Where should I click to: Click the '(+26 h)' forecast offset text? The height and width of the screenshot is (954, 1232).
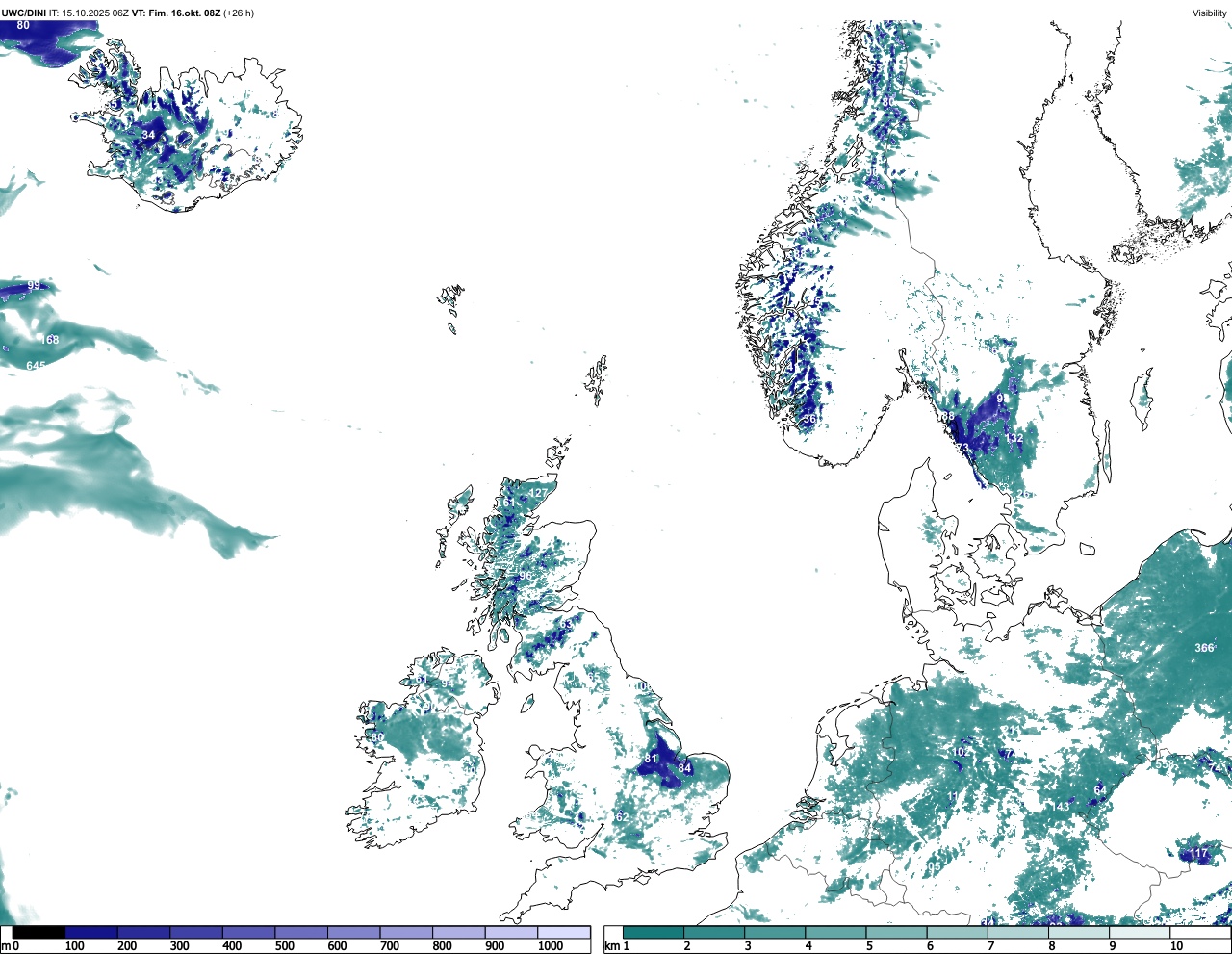click(239, 13)
